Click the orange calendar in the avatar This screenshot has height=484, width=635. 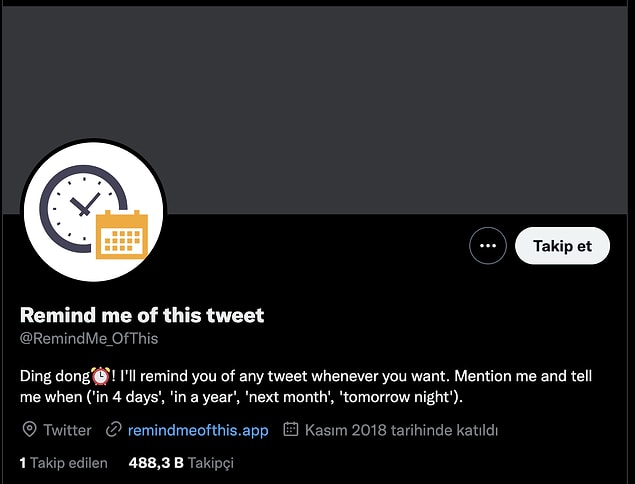click(x=122, y=235)
